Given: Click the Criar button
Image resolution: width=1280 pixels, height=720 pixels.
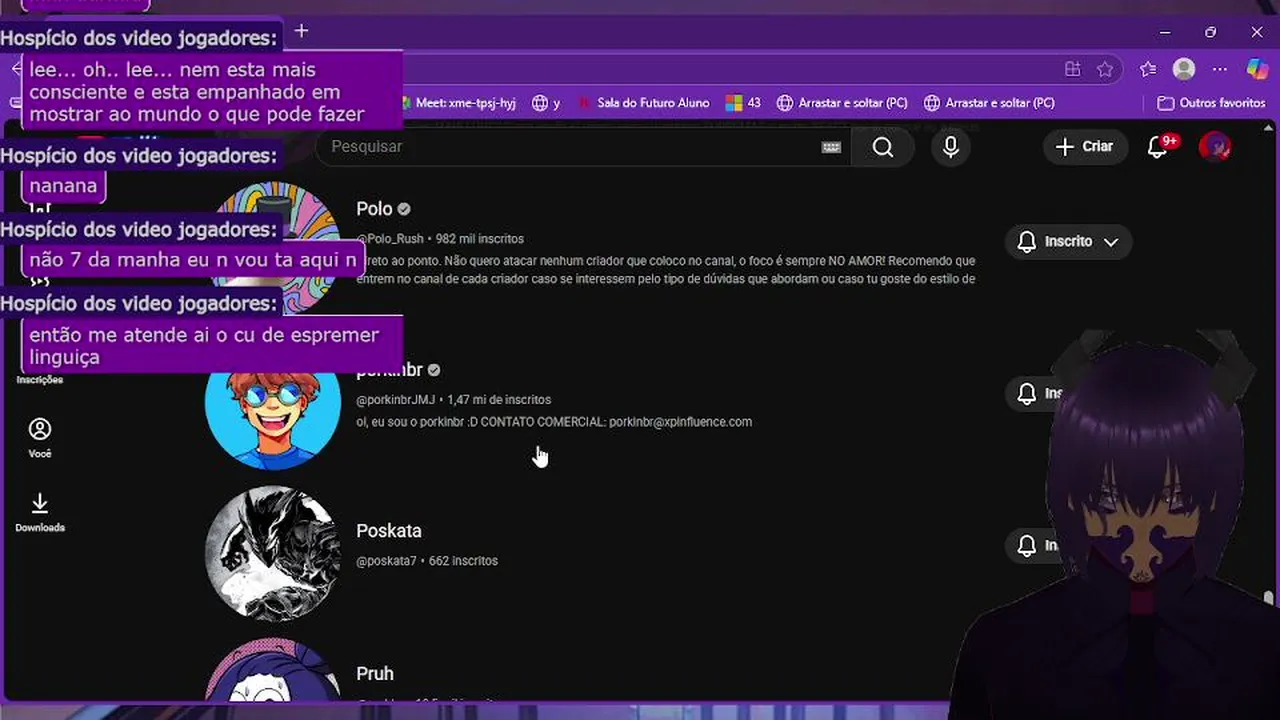Looking at the screenshot, I should point(1085,147).
